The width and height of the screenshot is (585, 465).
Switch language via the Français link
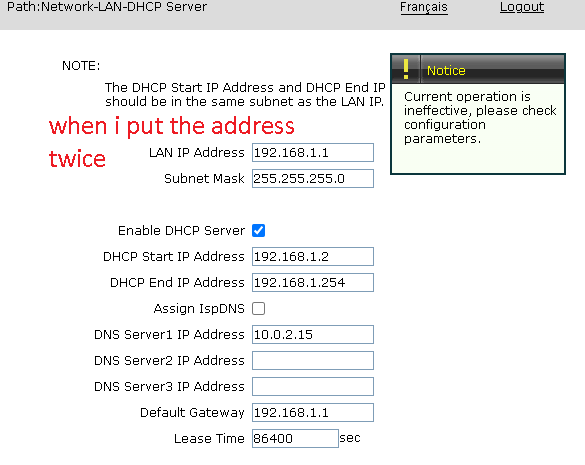coord(423,7)
